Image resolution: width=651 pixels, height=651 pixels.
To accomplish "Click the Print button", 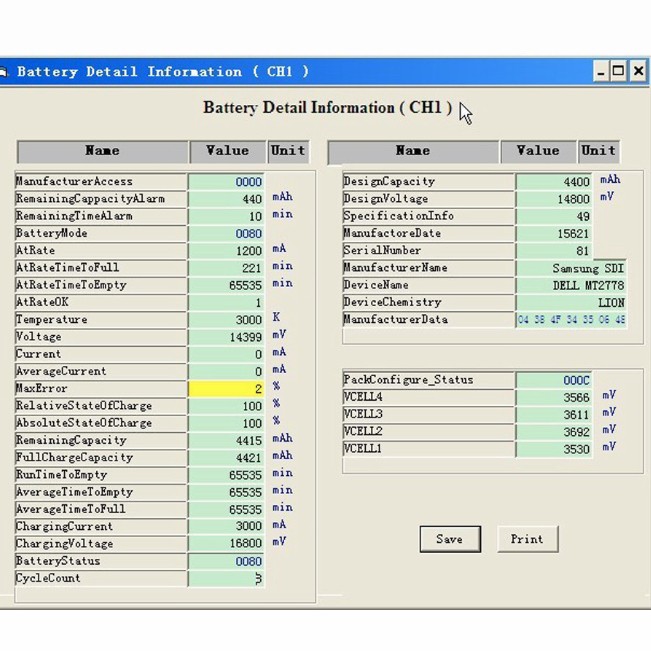I will [528, 539].
